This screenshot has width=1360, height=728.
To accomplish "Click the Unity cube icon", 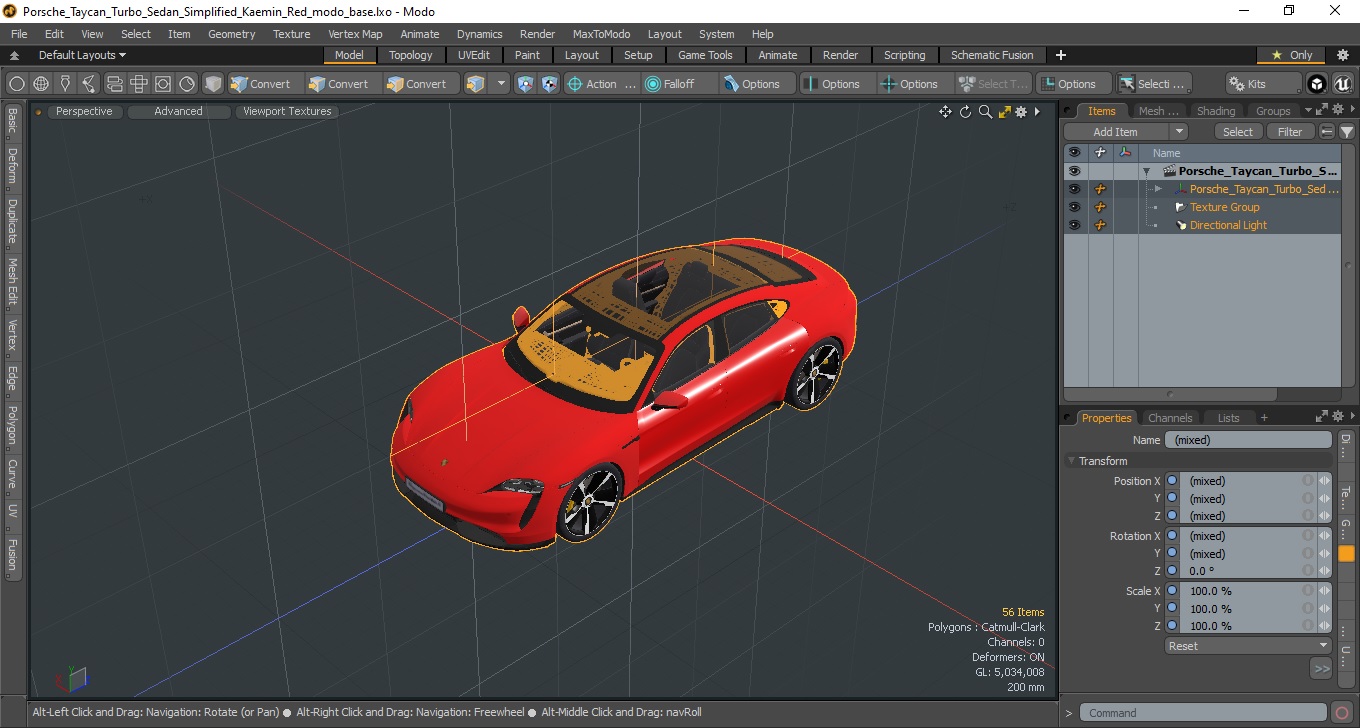I will coord(1318,84).
